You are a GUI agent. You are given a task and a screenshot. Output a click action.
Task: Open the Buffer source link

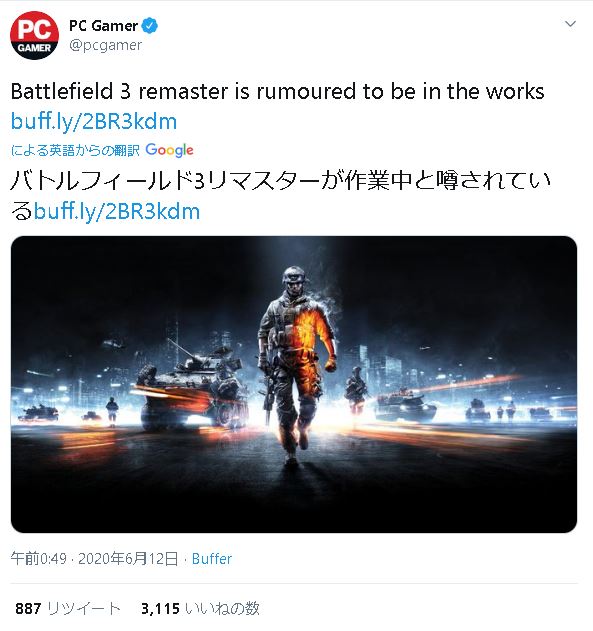tap(212, 559)
